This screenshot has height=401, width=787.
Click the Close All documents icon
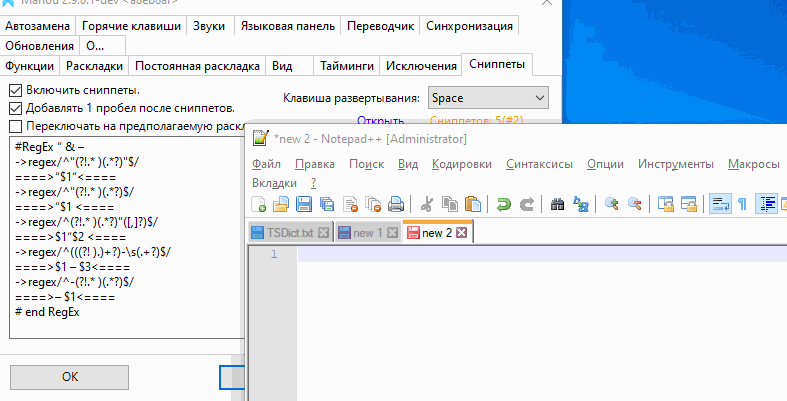click(373, 204)
